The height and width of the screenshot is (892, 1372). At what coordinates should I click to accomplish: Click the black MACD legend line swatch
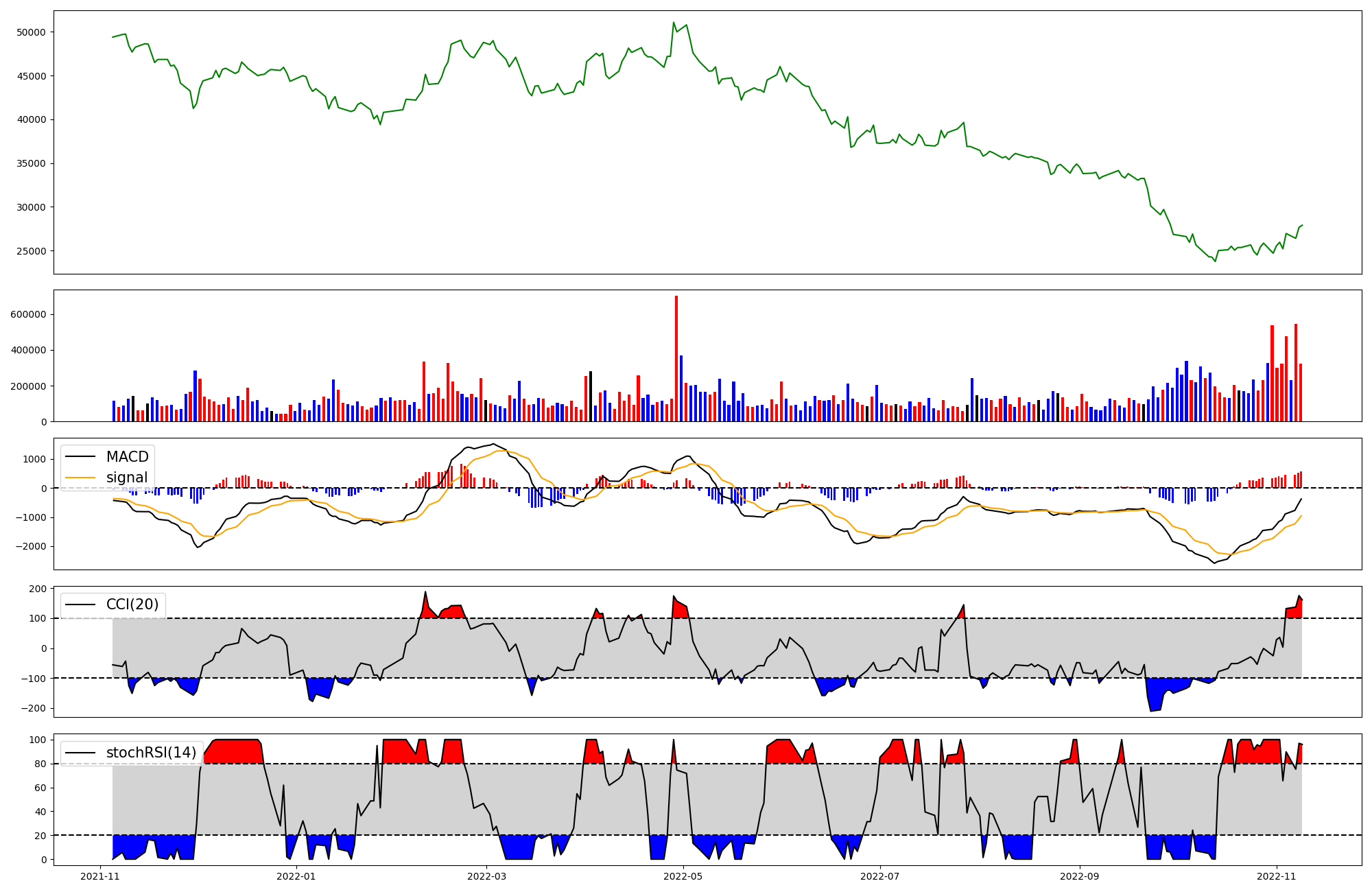pos(81,457)
